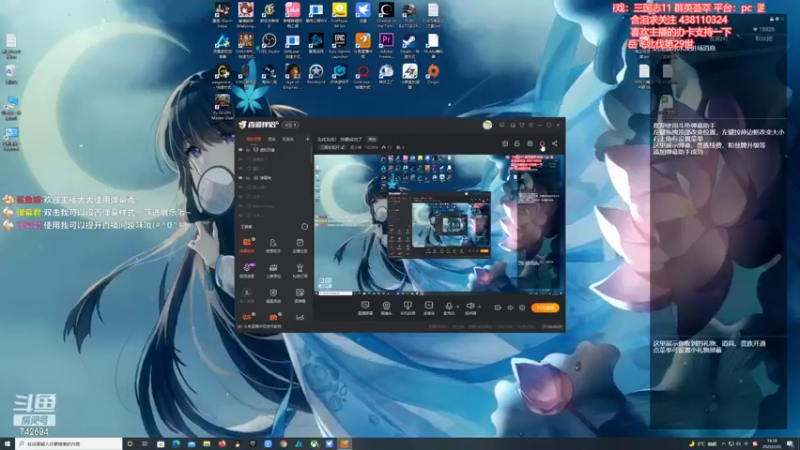Open the first orange tool in toolbox
Viewport: 800px width, 450px height.
[x=247, y=244]
